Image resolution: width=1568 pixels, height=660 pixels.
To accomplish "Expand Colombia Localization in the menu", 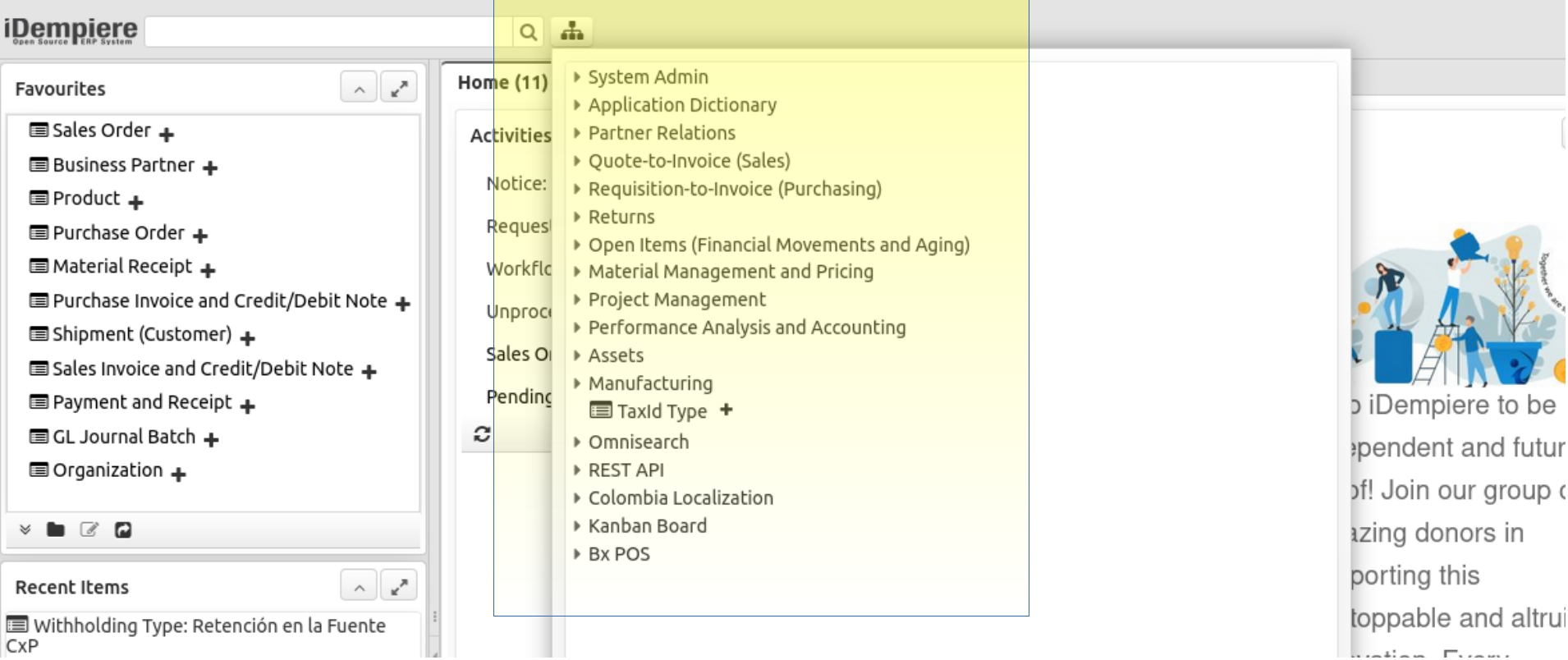I will pyautogui.click(x=577, y=498).
